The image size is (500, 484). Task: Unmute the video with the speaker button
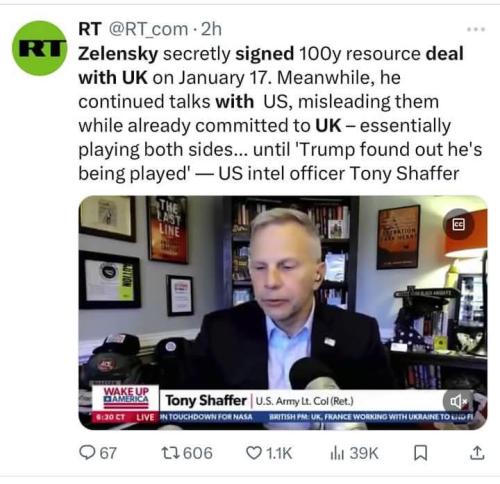[458, 402]
